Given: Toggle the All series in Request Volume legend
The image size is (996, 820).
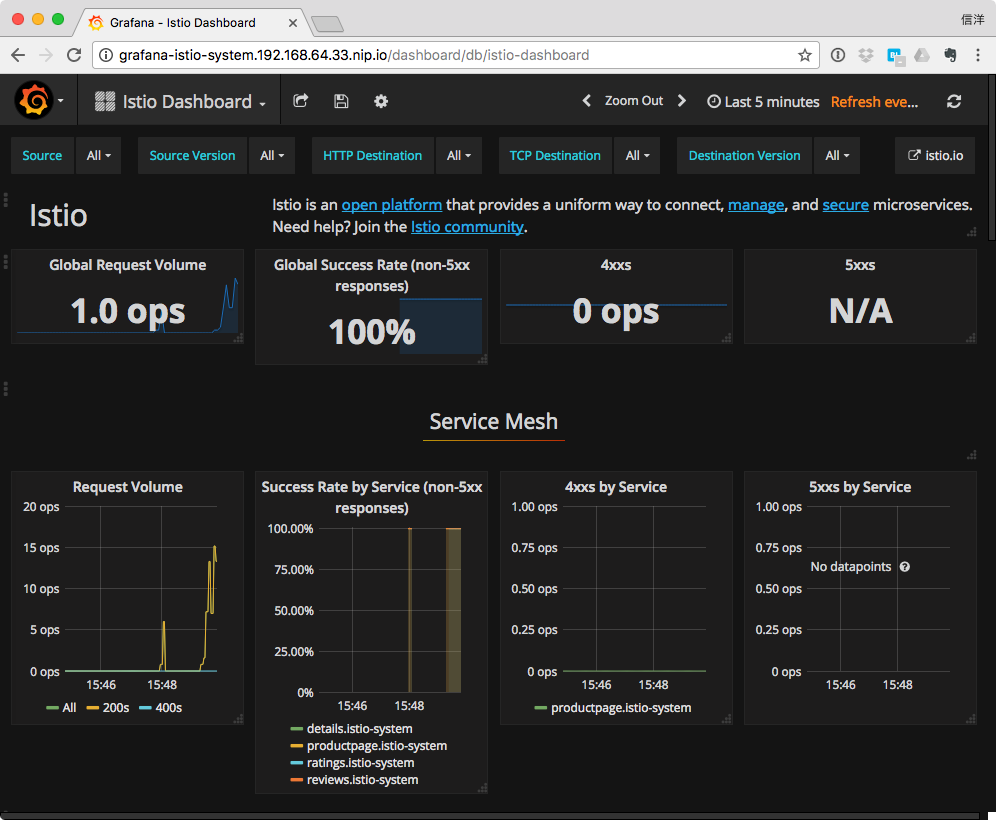Looking at the screenshot, I should (62, 708).
